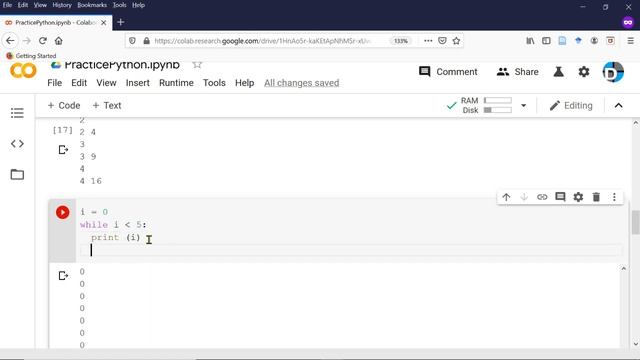The image size is (640, 360).
Task: Open Getting Started bookmark
Action: click(31, 56)
